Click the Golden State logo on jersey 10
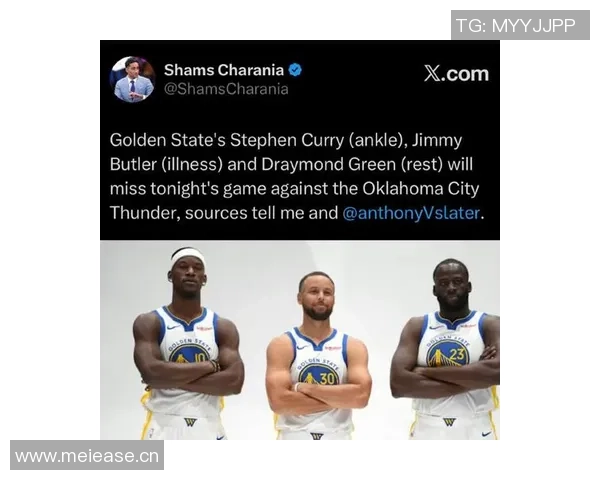The height and width of the screenshot is (480, 600). (189, 351)
